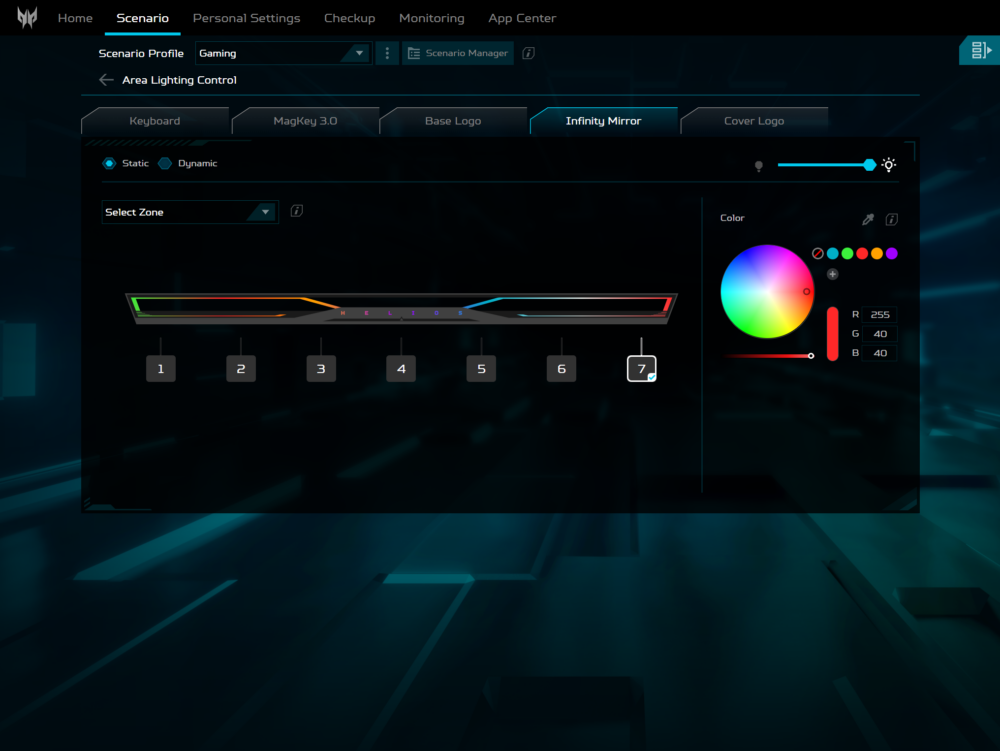Select zone 3 button
1000x751 pixels.
pos(321,369)
